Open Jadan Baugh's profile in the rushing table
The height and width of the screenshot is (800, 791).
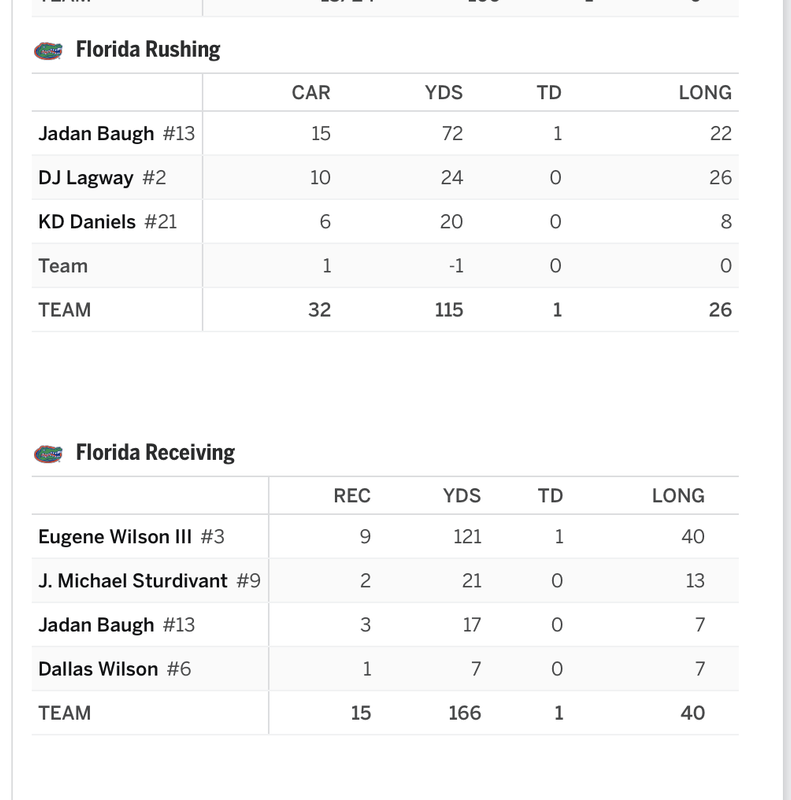(x=96, y=134)
